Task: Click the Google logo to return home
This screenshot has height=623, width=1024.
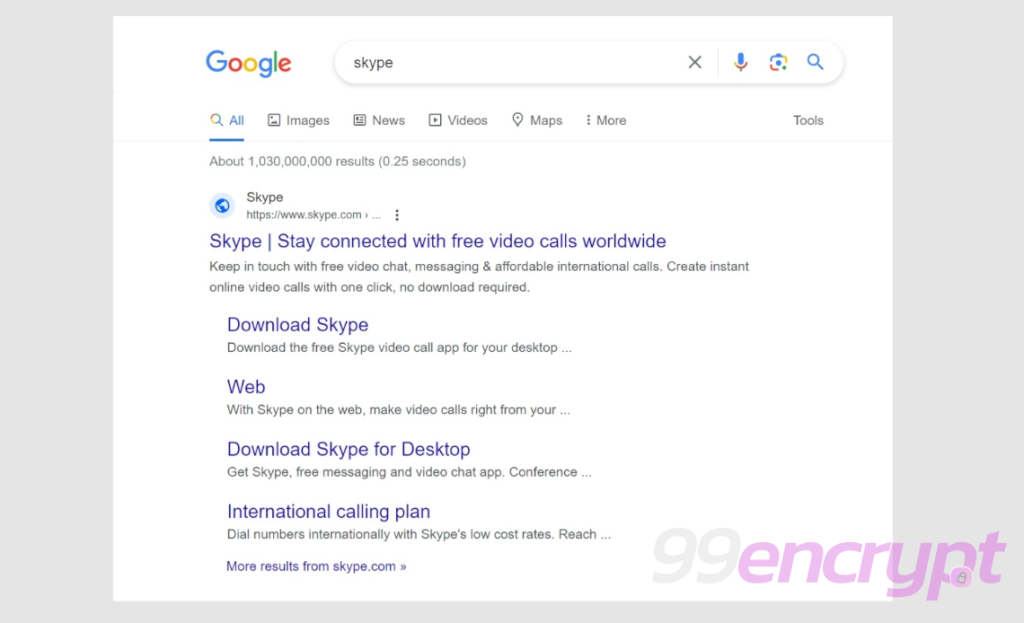Action: 248,62
